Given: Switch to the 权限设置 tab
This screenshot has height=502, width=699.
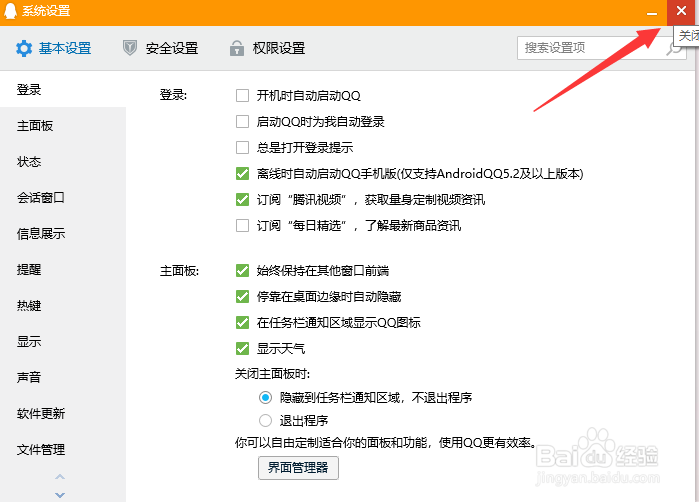Looking at the screenshot, I should point(267,48).
